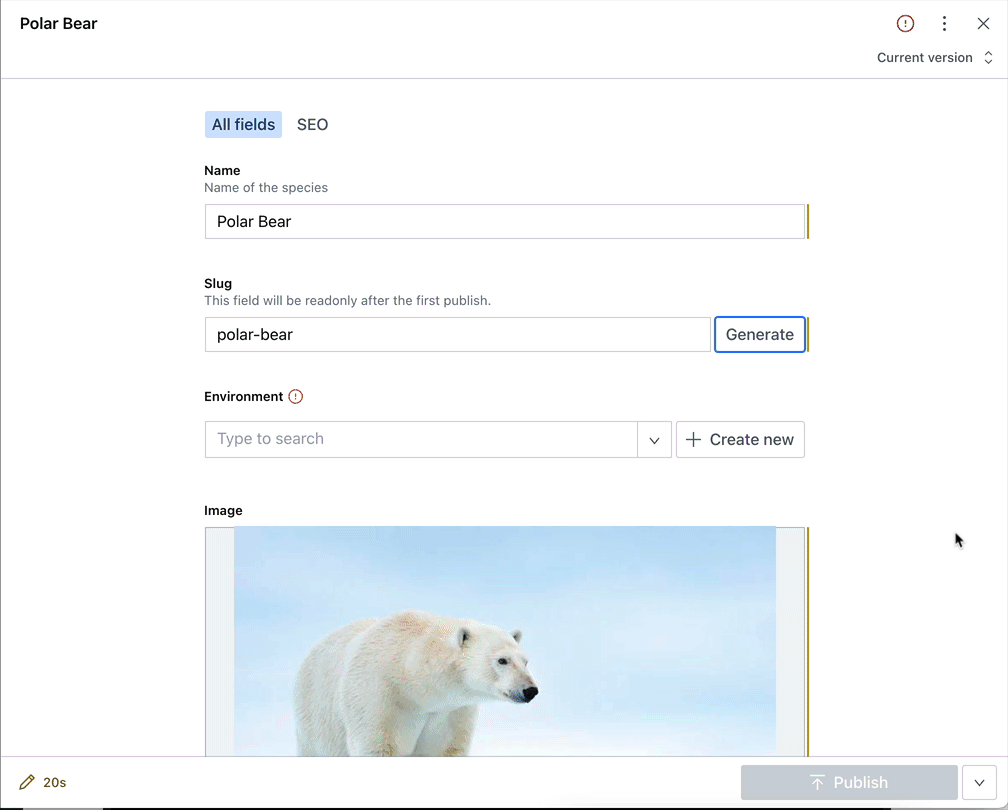
Task: Create a new Environment reference
Action: pos(740,440)
